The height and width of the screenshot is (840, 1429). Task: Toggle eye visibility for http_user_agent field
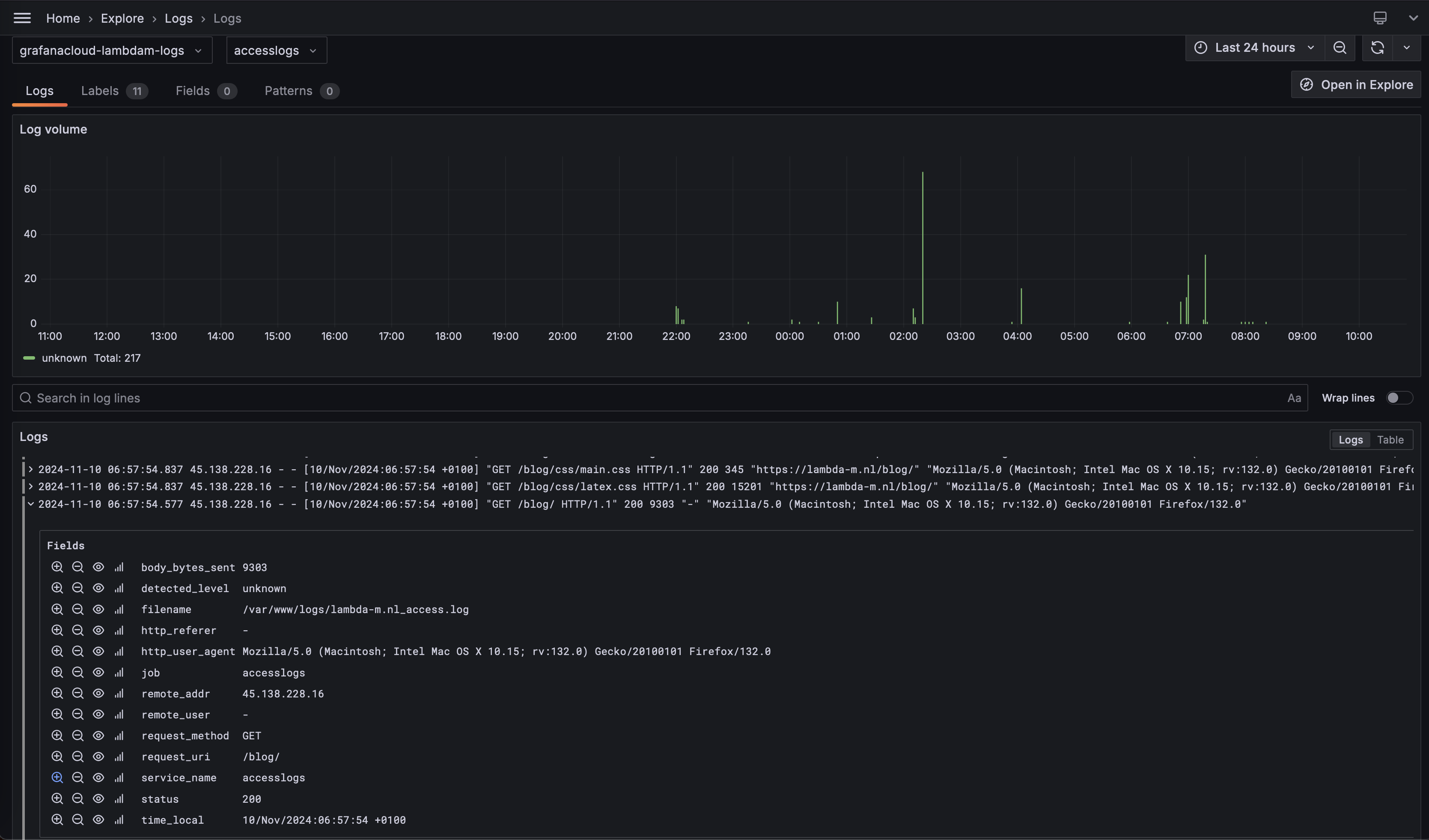(98, 651)
